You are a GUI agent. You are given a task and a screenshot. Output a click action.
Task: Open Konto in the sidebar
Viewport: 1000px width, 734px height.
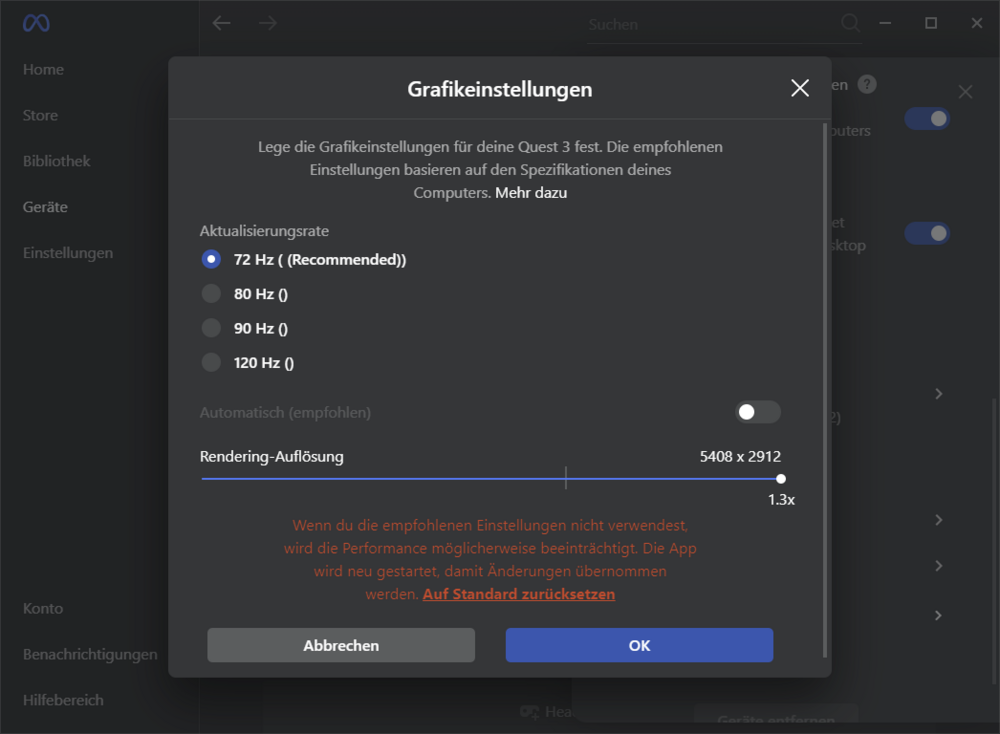tap(43, 608)
